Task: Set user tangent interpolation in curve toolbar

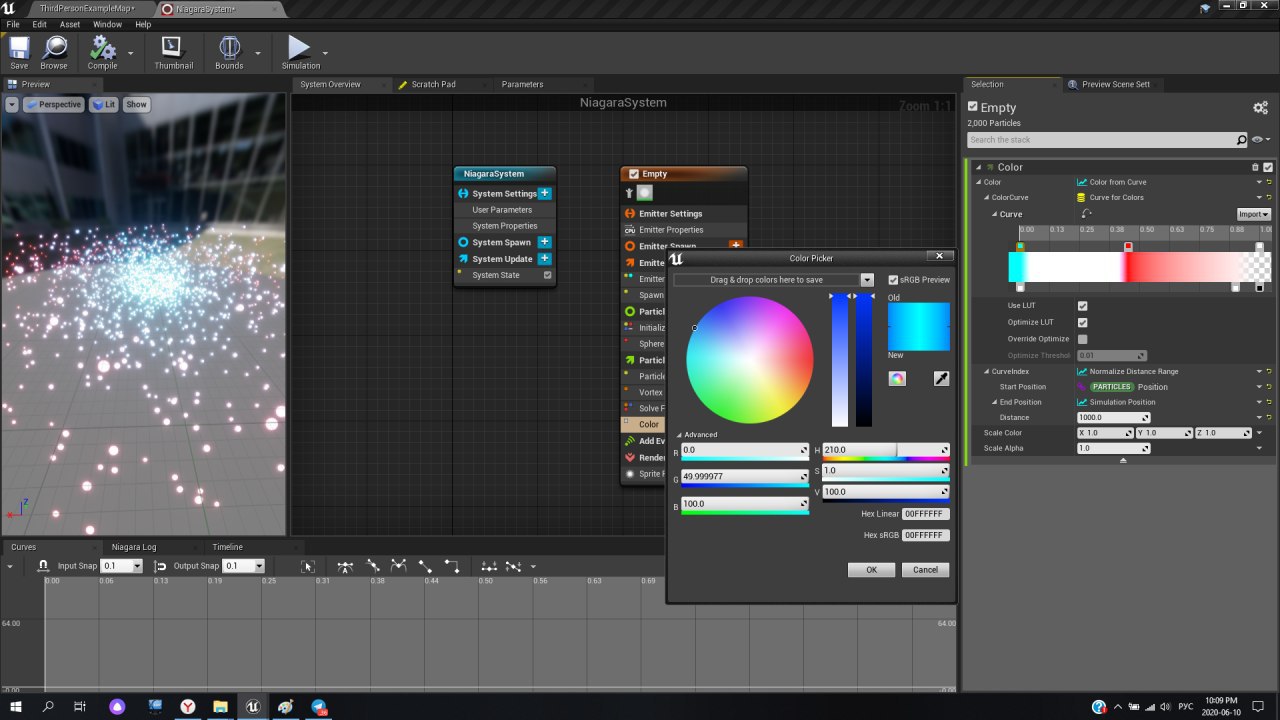Action: point(373,566)
